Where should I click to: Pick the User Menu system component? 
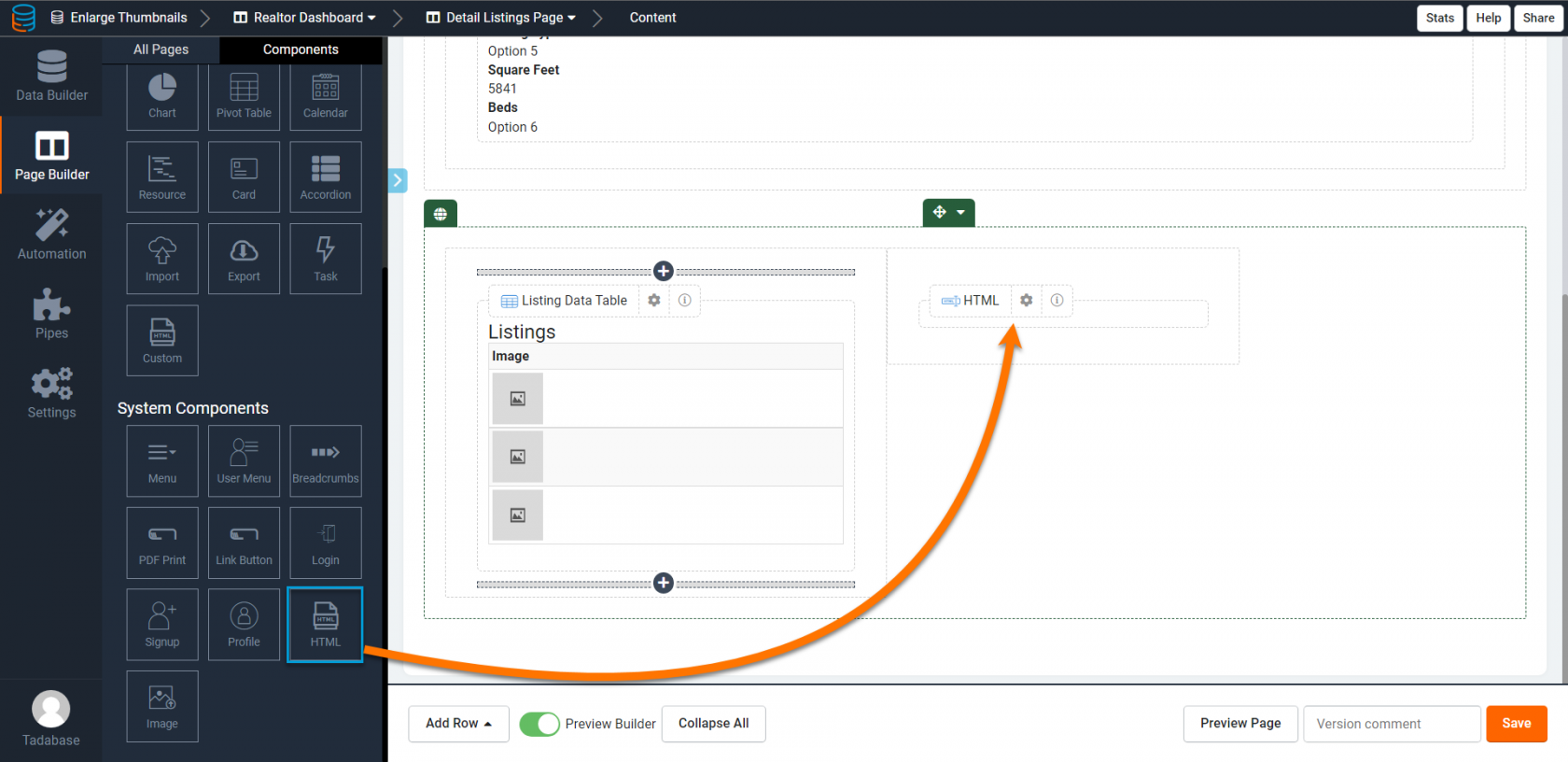pos(244,461)
